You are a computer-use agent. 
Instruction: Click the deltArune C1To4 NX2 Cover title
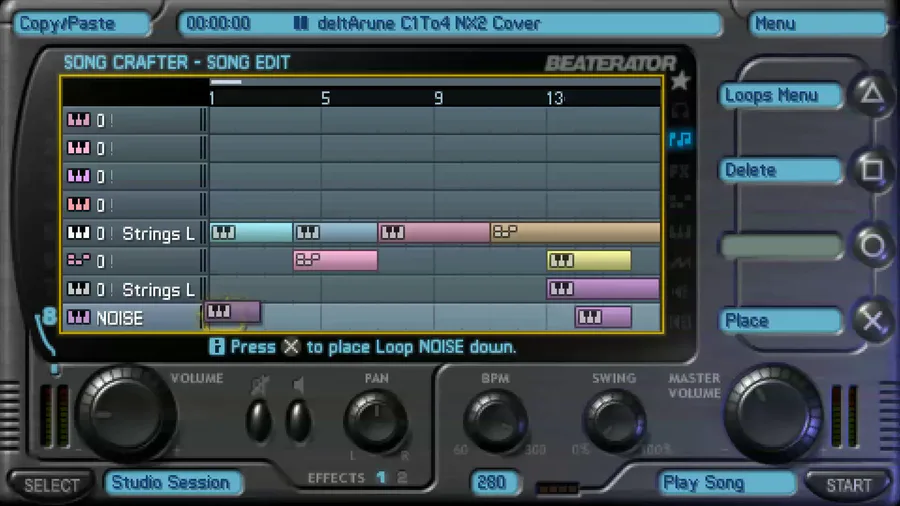[429, 24]
